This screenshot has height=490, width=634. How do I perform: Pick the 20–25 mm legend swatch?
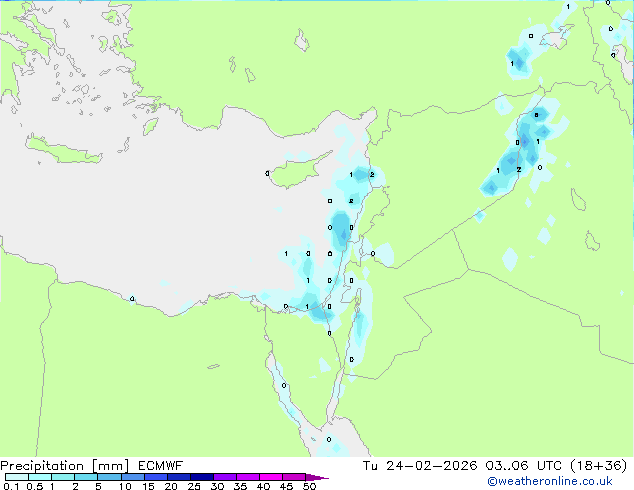tap(179, 477)
